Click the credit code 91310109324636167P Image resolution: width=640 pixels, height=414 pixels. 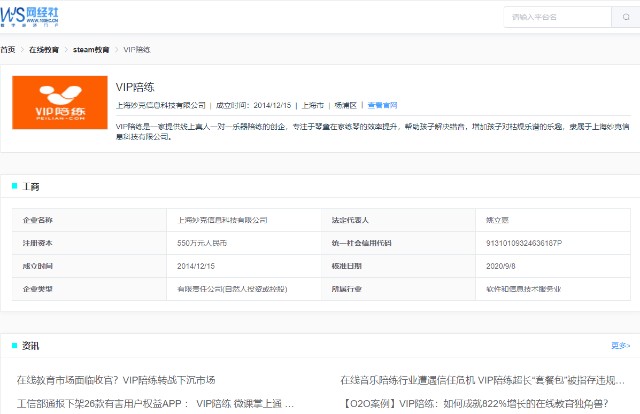[x=524, y=243]
